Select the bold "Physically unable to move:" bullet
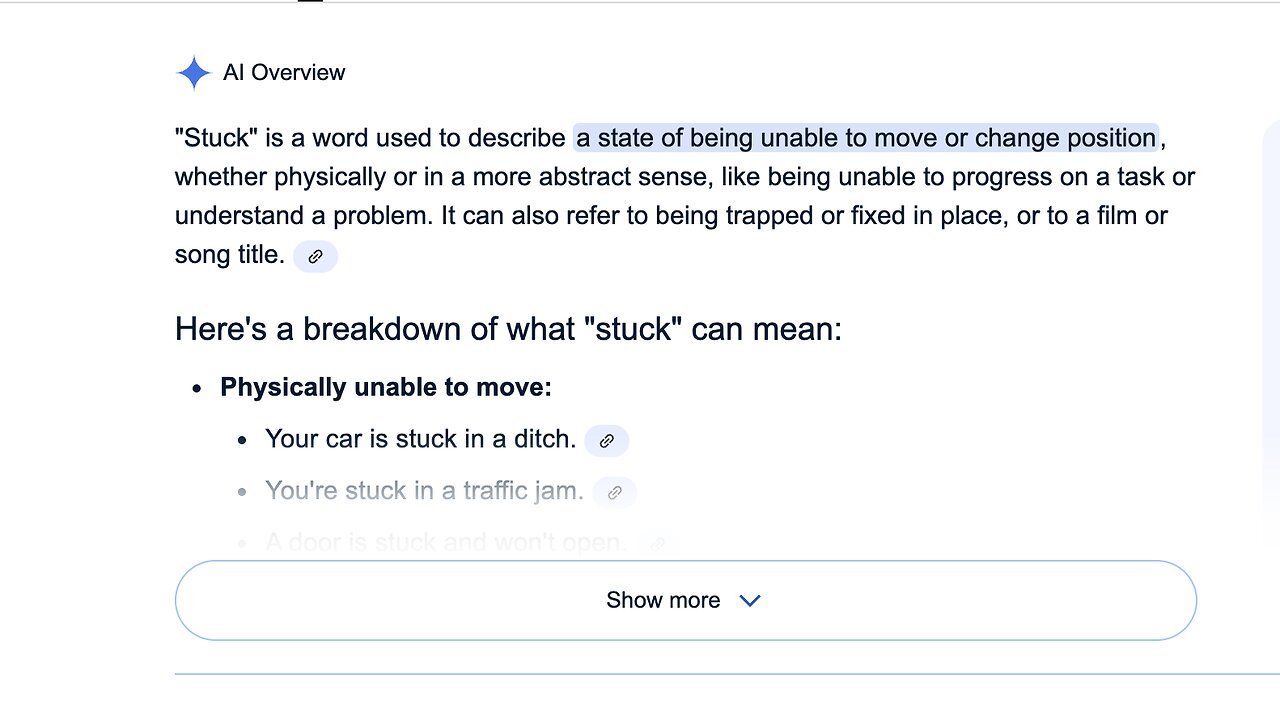1280x704 pixels. pyautogui.click(x=386, y=387)
